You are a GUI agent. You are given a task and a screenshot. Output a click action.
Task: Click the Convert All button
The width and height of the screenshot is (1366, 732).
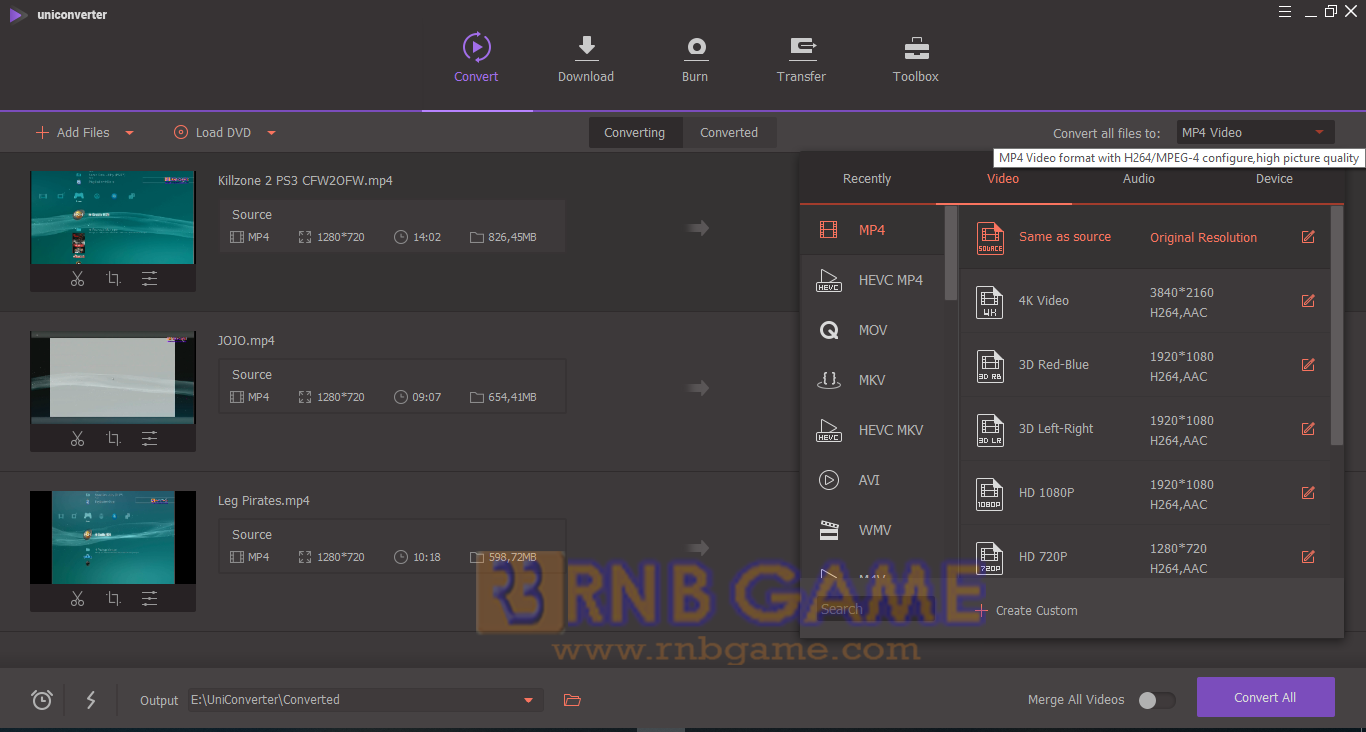click(x=1266, y=698)
